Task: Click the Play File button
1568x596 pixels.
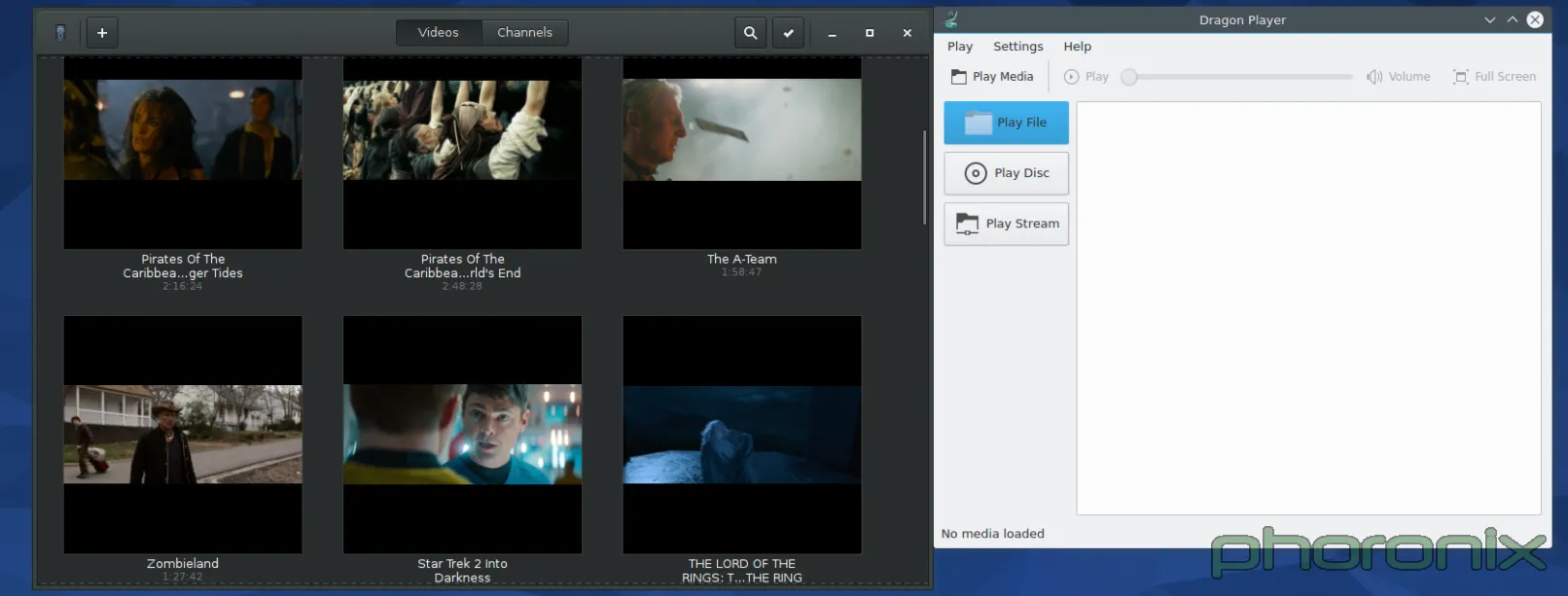Action: [1006, 123]
